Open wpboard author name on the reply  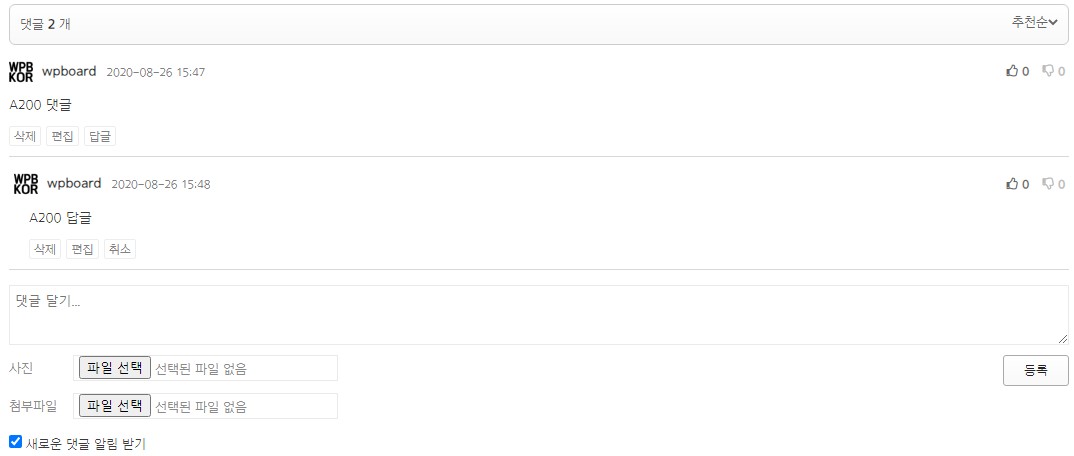click(74, 183)
